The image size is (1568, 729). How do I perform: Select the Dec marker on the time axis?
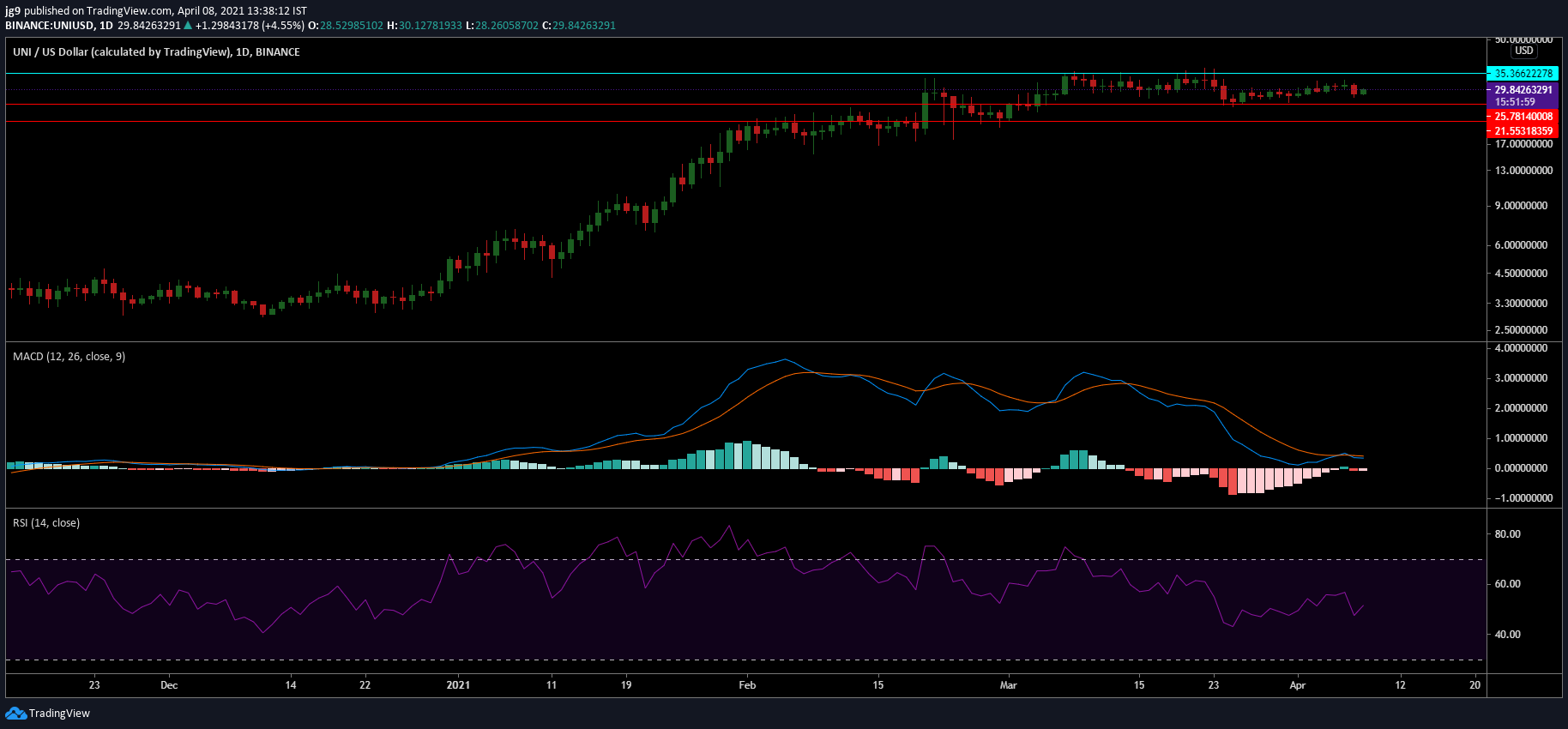coord(169,684)
